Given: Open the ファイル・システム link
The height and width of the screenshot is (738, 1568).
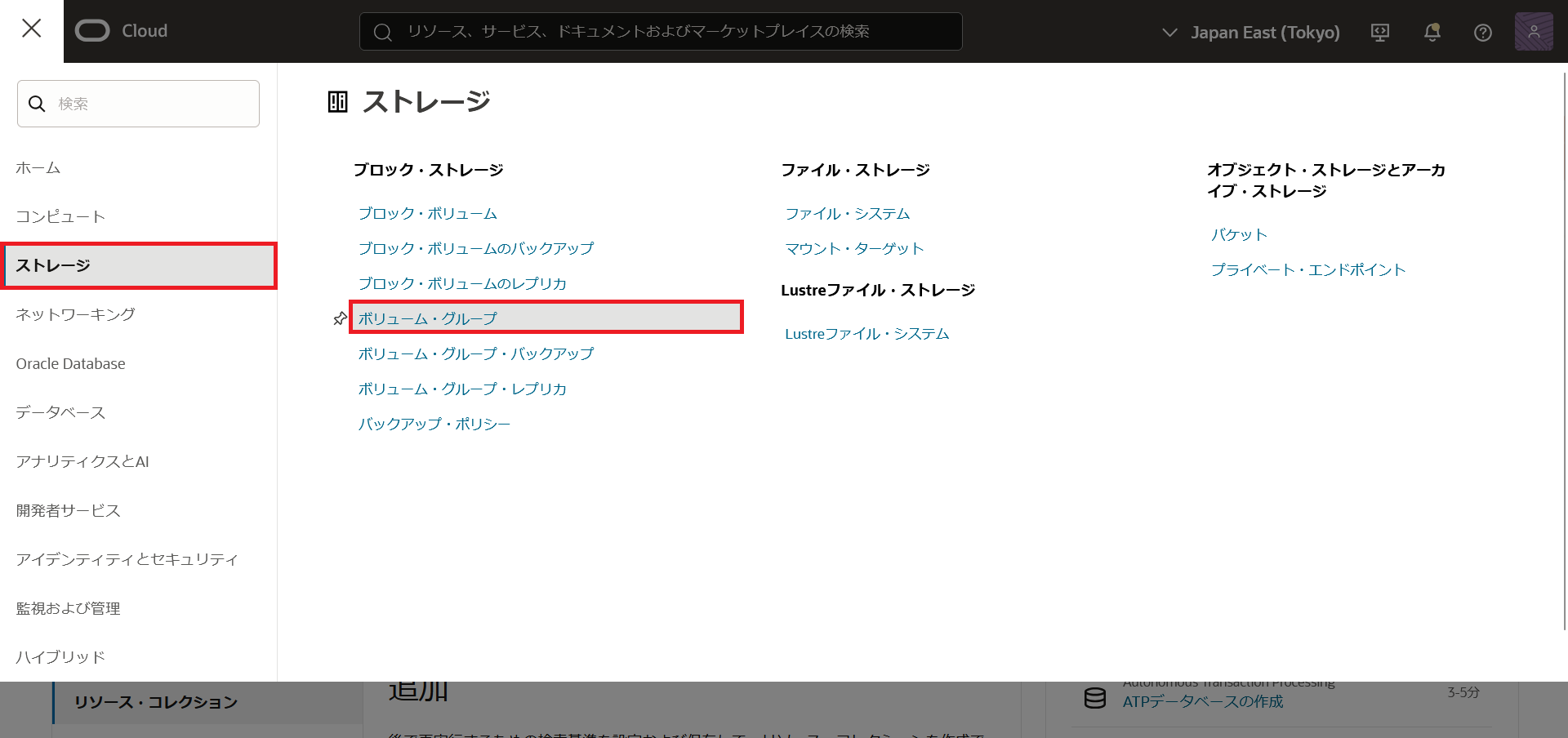Looking at the screenshot, I should [847, 213].
